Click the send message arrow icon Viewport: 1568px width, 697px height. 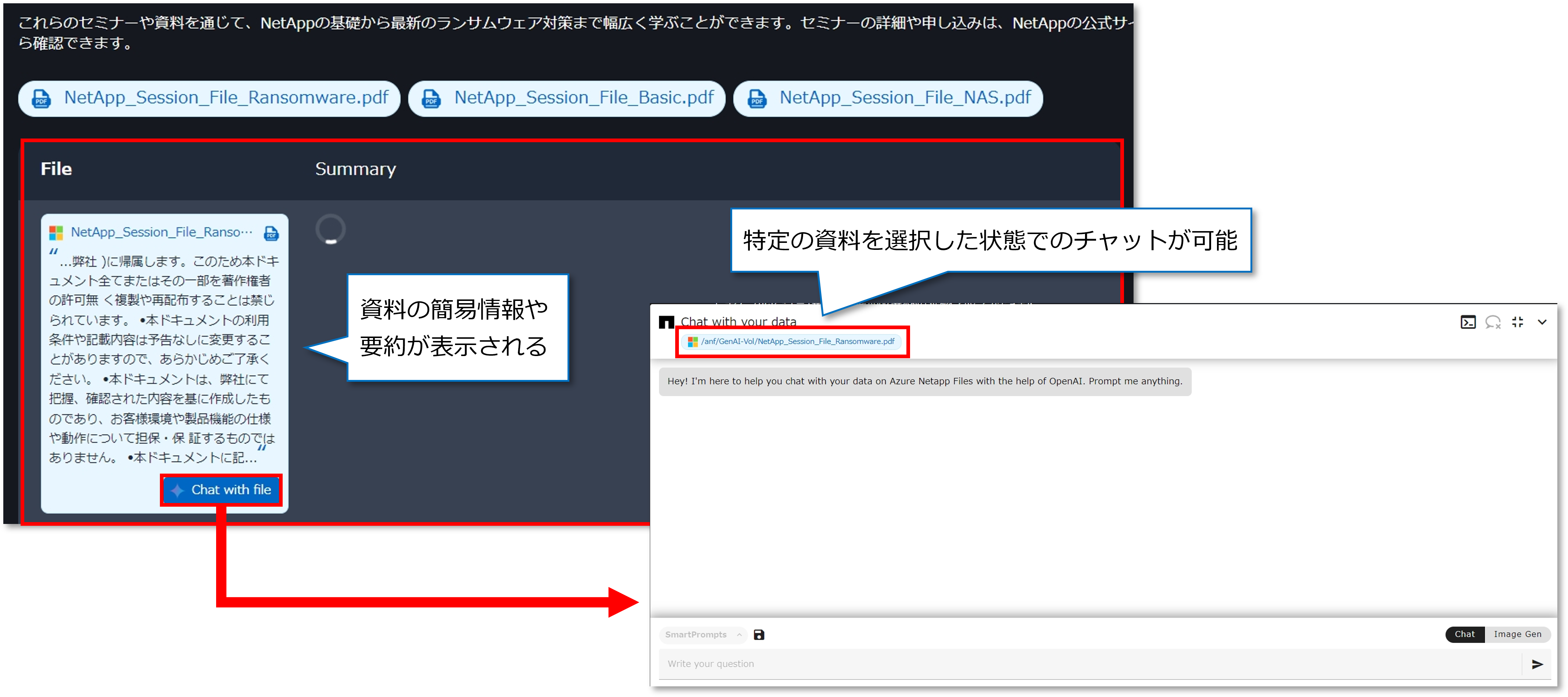1537,664
